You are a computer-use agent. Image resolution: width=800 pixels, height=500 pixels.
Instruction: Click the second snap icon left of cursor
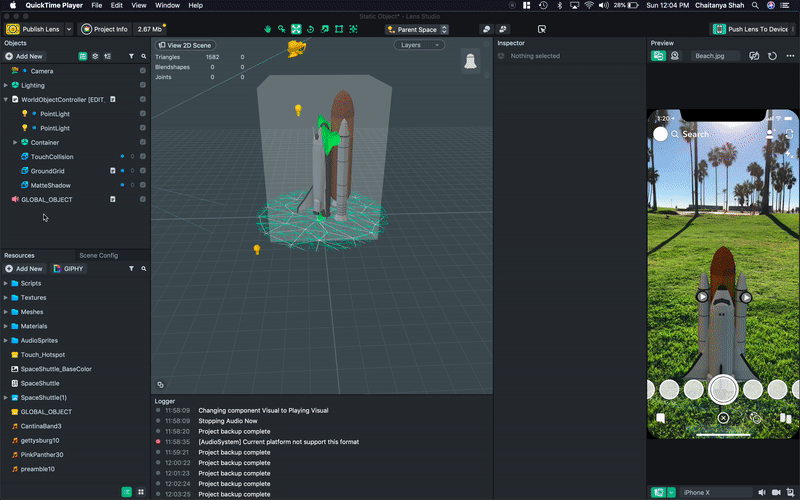(503, 29)
